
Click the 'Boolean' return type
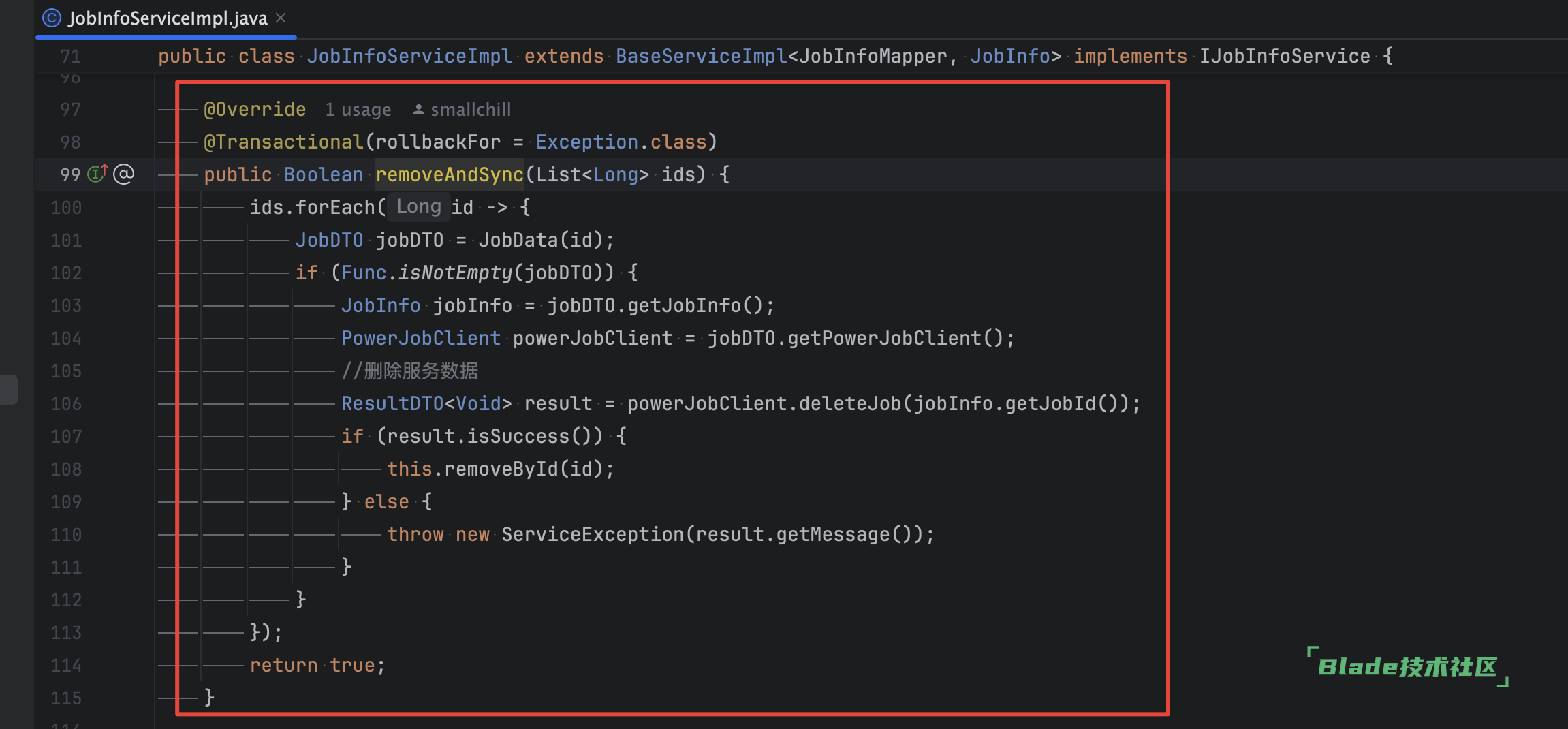(324, 174)
